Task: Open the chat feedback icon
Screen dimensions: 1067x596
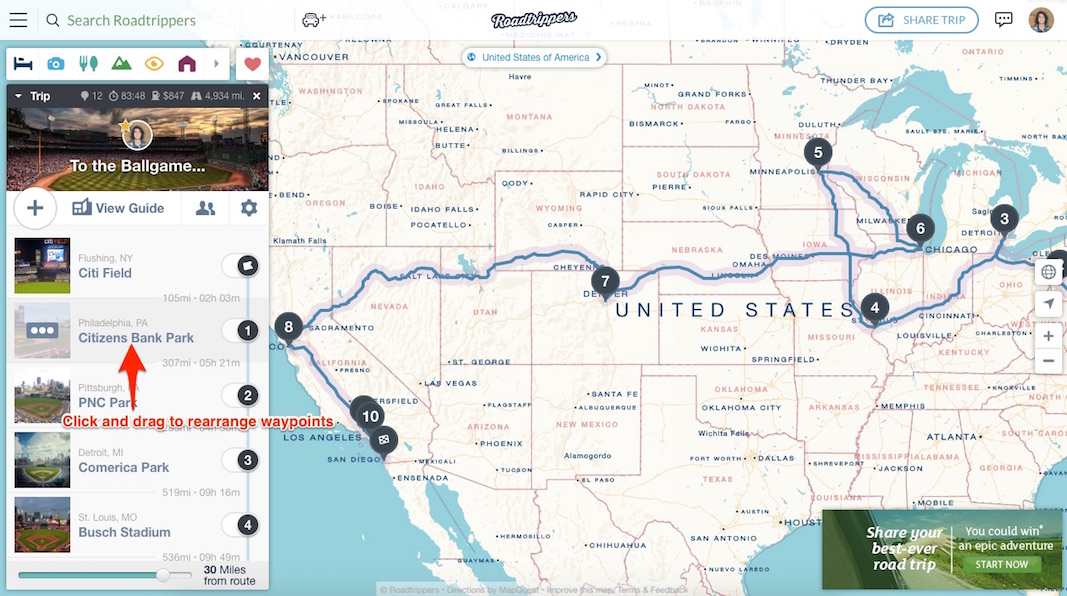Action: 1004,20
